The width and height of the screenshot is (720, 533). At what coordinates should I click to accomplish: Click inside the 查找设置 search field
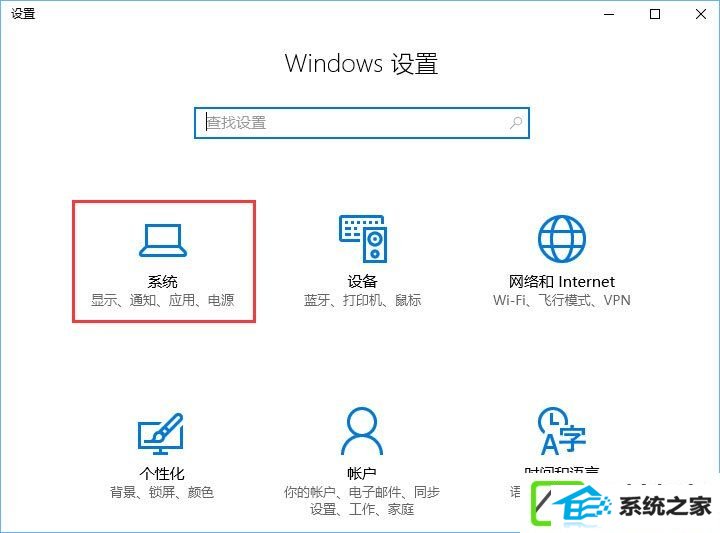[362, 123]
